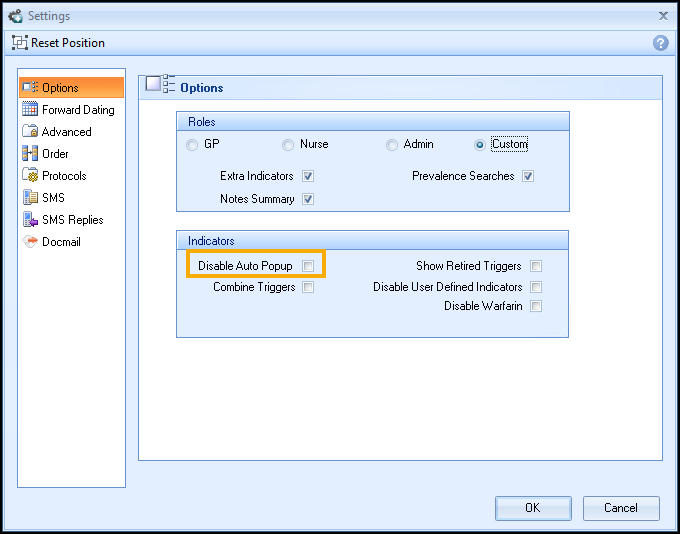680x534 pixels.
Task: Click the SMS phone icon
Action: (30, 198)
